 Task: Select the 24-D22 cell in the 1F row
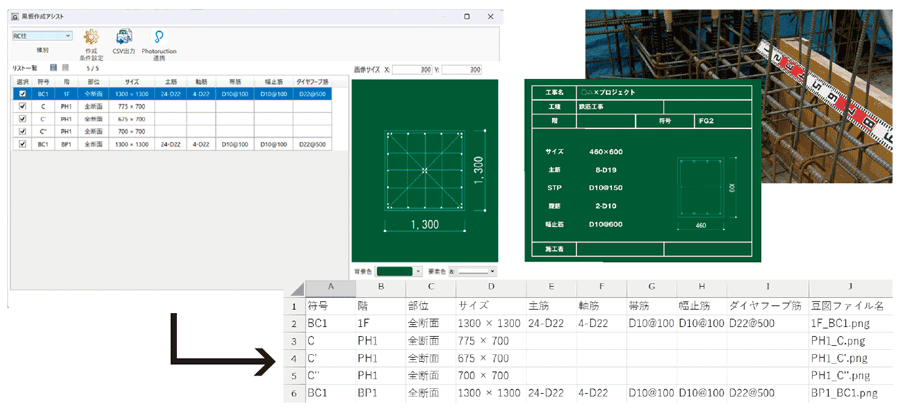tap(169, 94)
